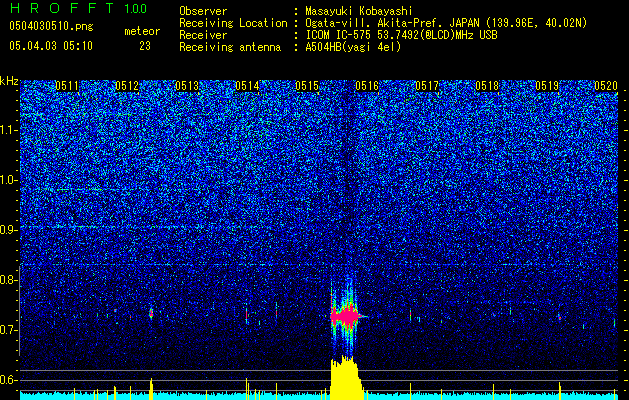Image resolution: width=629 pixels, height=400 pixels.
Task: Click the kHz axis unit label
Action: coord(9,82)
